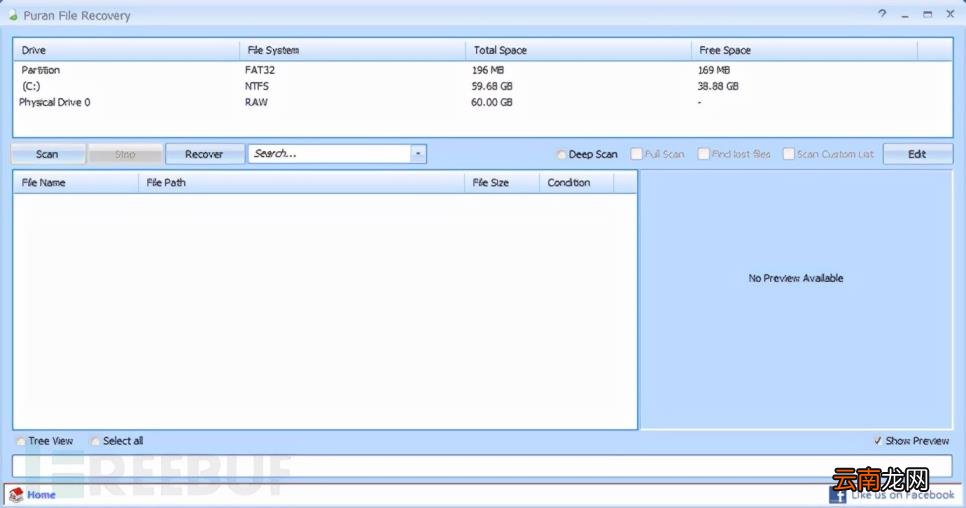This screenshot has width=966, height=508.
Task: Toggle the Tree View option
Action: [21, 441]
